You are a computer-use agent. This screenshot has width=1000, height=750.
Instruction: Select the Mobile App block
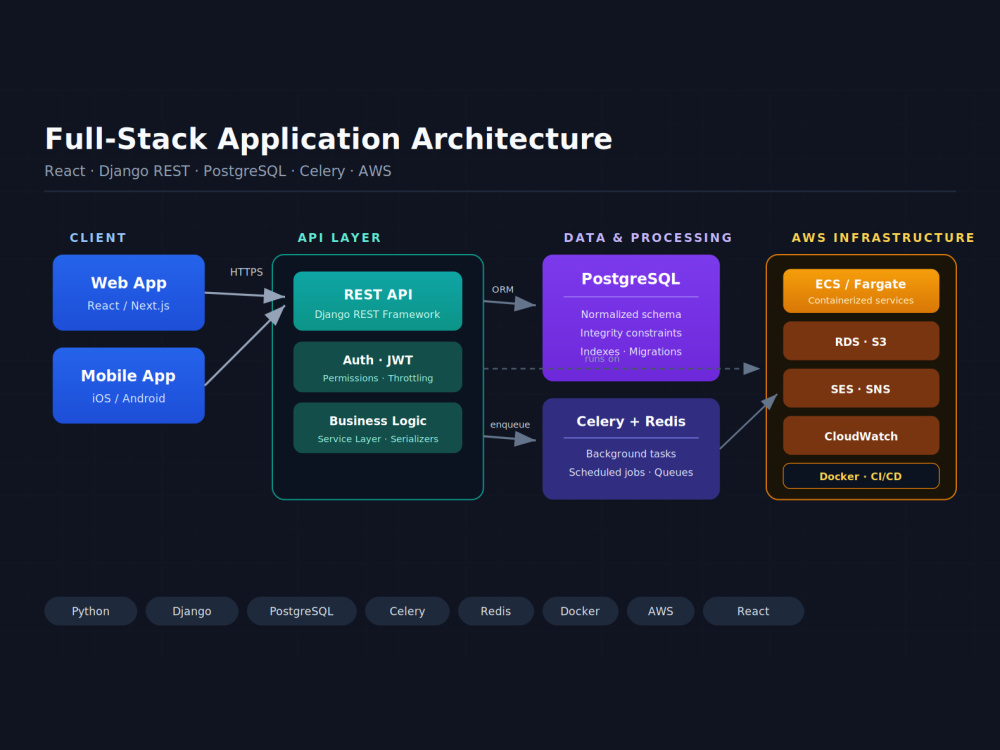(x=129, y=385)
